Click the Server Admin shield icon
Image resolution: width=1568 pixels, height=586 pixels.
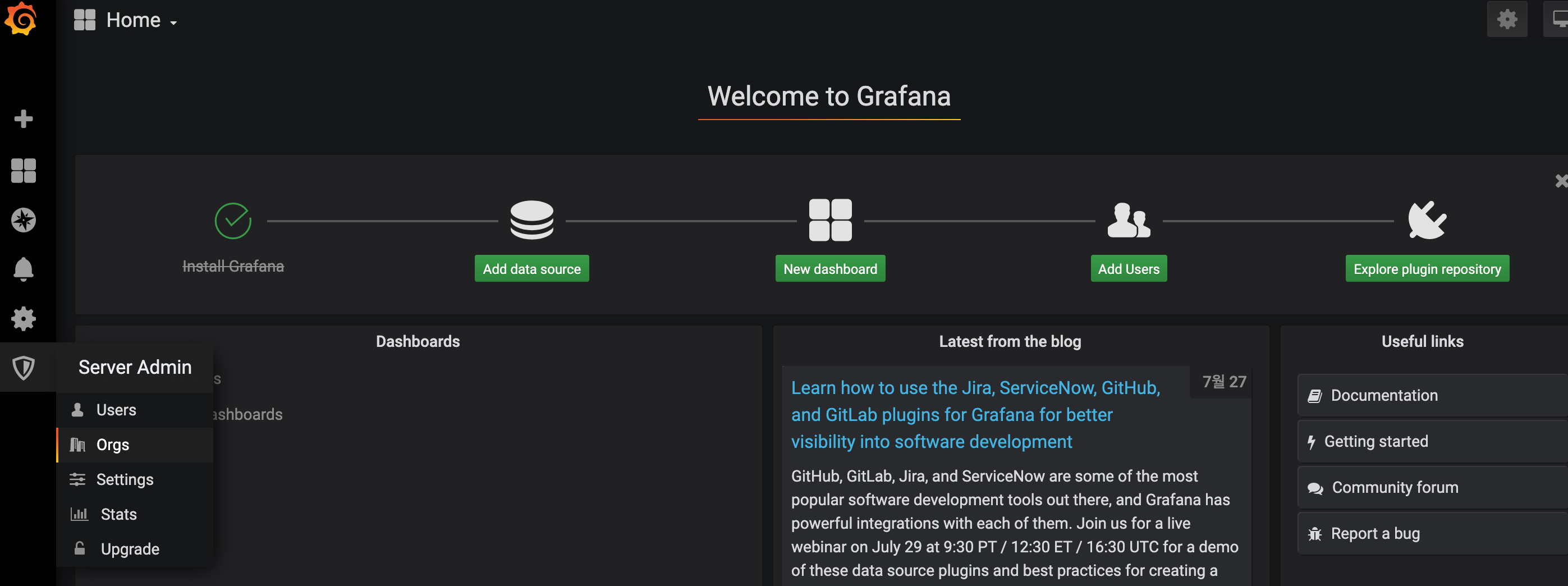[x=23, y=368]
